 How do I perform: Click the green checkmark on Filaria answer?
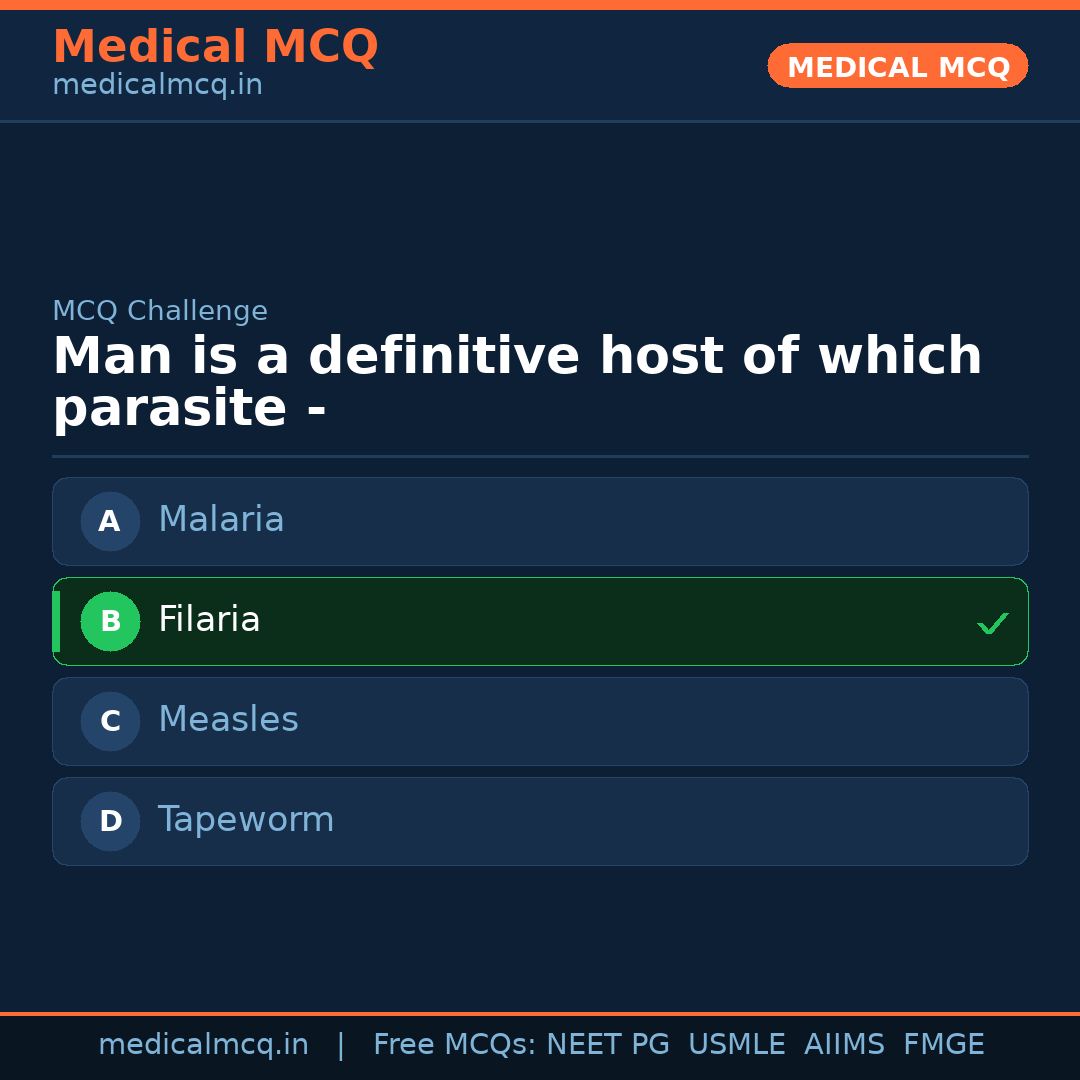992,623
